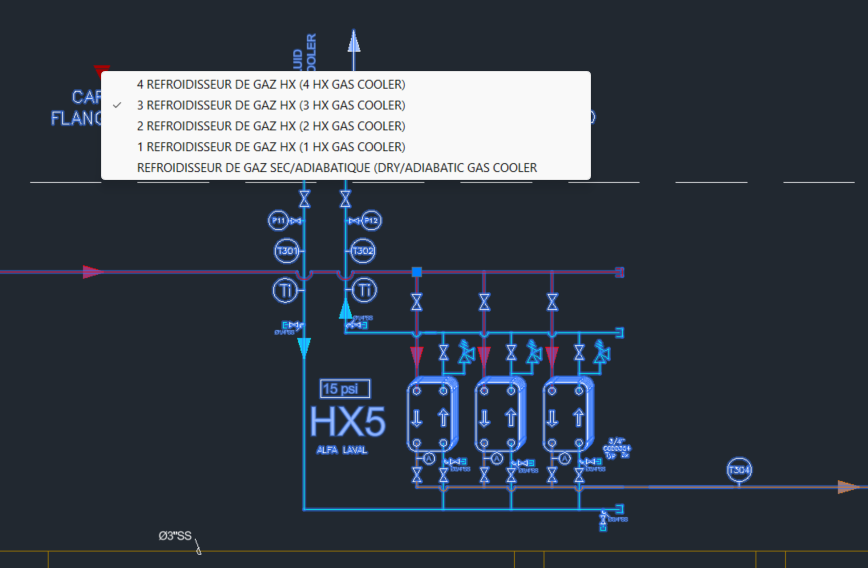Click the red flow arrow on the left main line

(93, 272)
